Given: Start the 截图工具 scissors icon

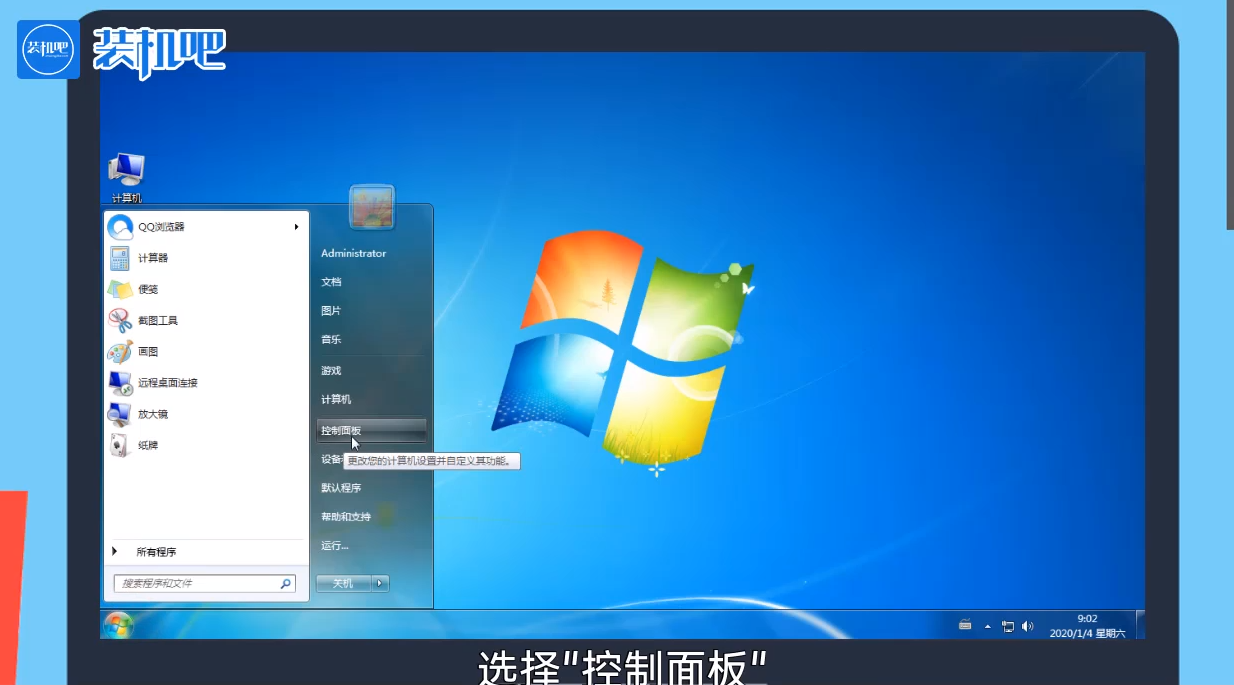Looking at the screenshot, I should (120, 320).
